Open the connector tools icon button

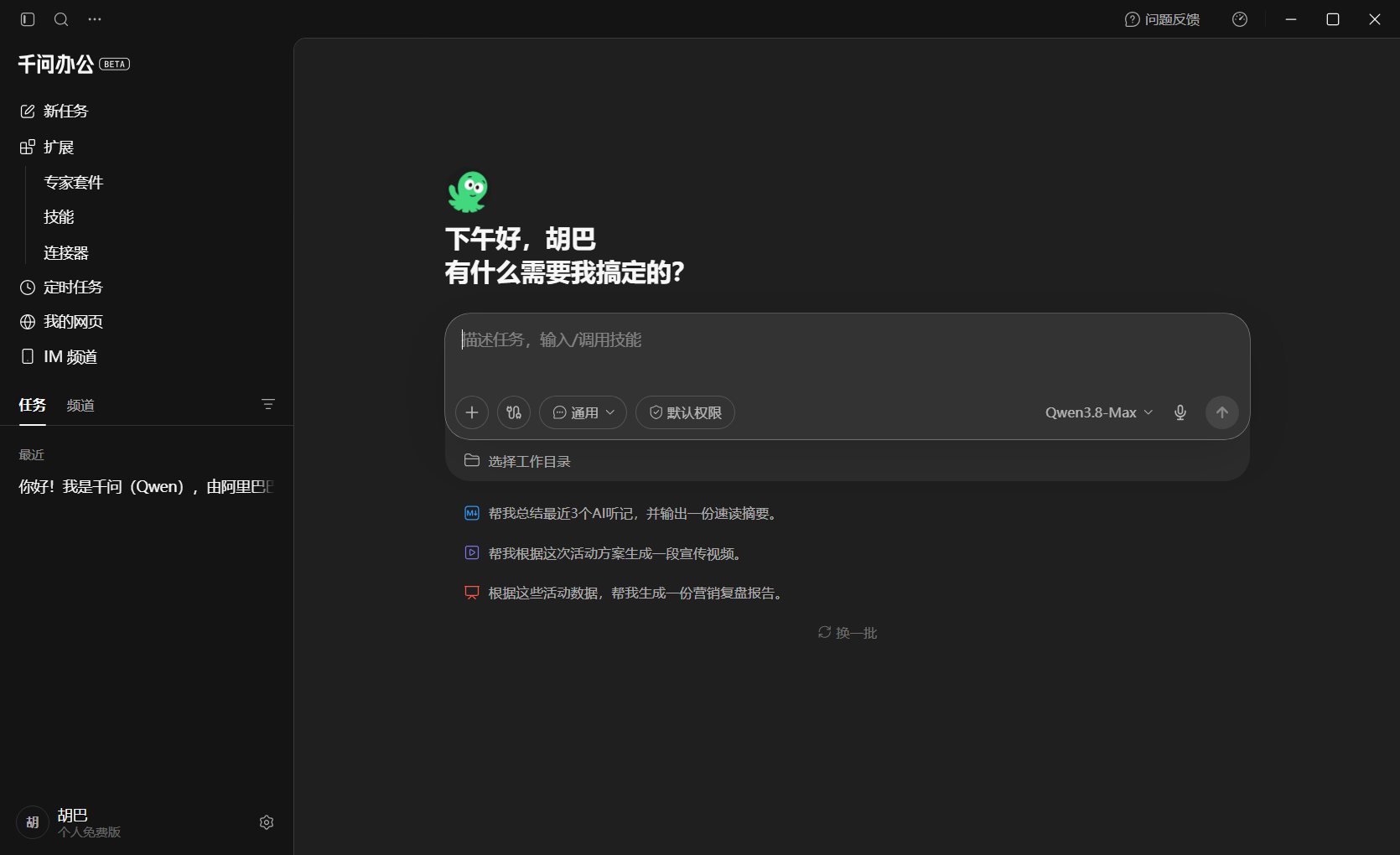click(514, 412)
